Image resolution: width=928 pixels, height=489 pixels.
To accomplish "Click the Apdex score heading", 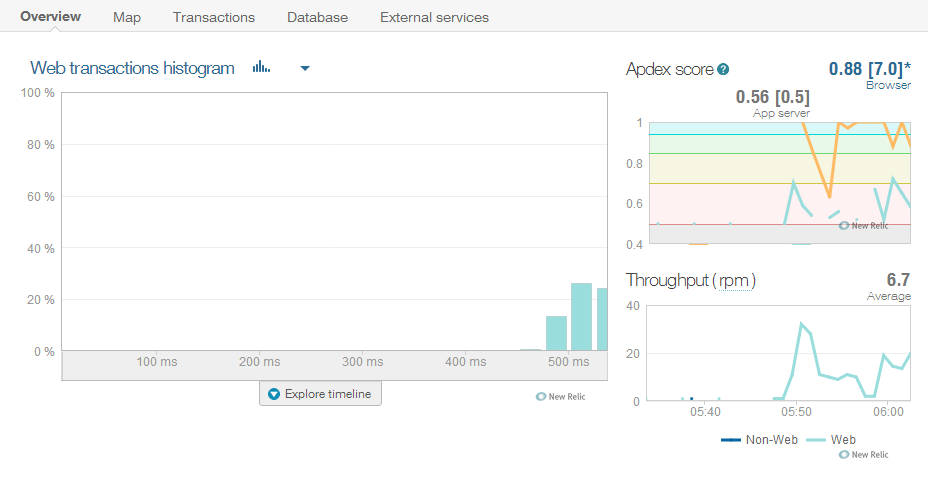I will click(669, 69).
